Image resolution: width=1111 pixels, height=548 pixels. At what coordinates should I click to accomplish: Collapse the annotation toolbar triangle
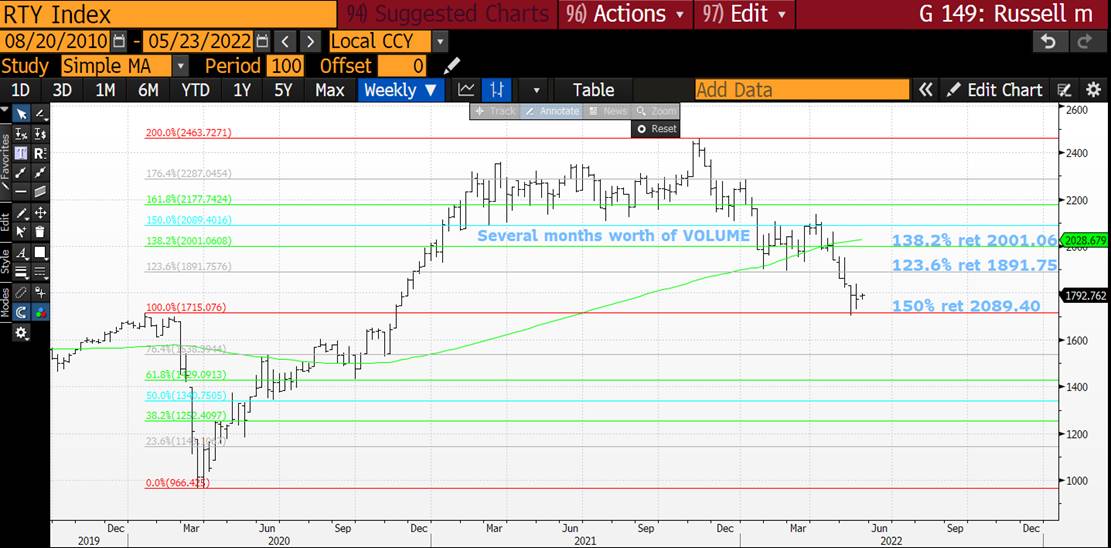[6, 111]
